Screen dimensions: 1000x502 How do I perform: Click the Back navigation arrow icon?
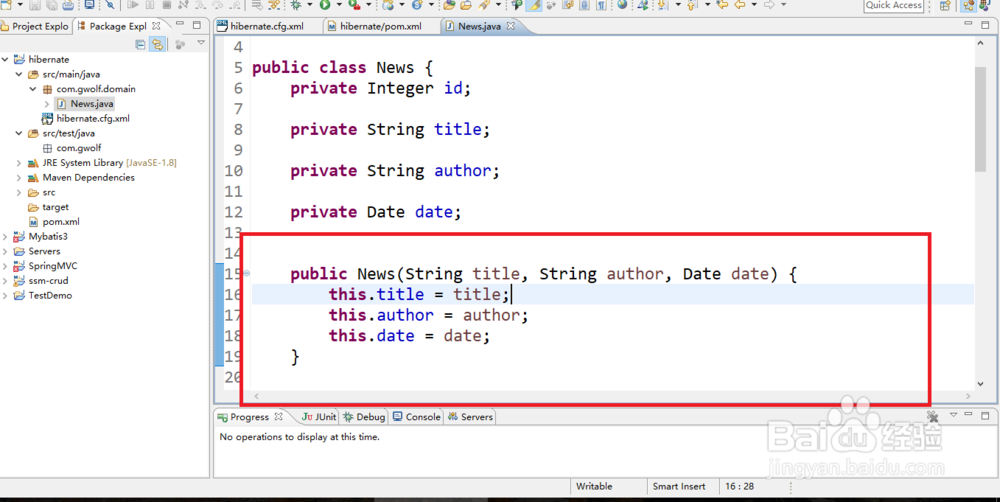[x=740, y=5]
